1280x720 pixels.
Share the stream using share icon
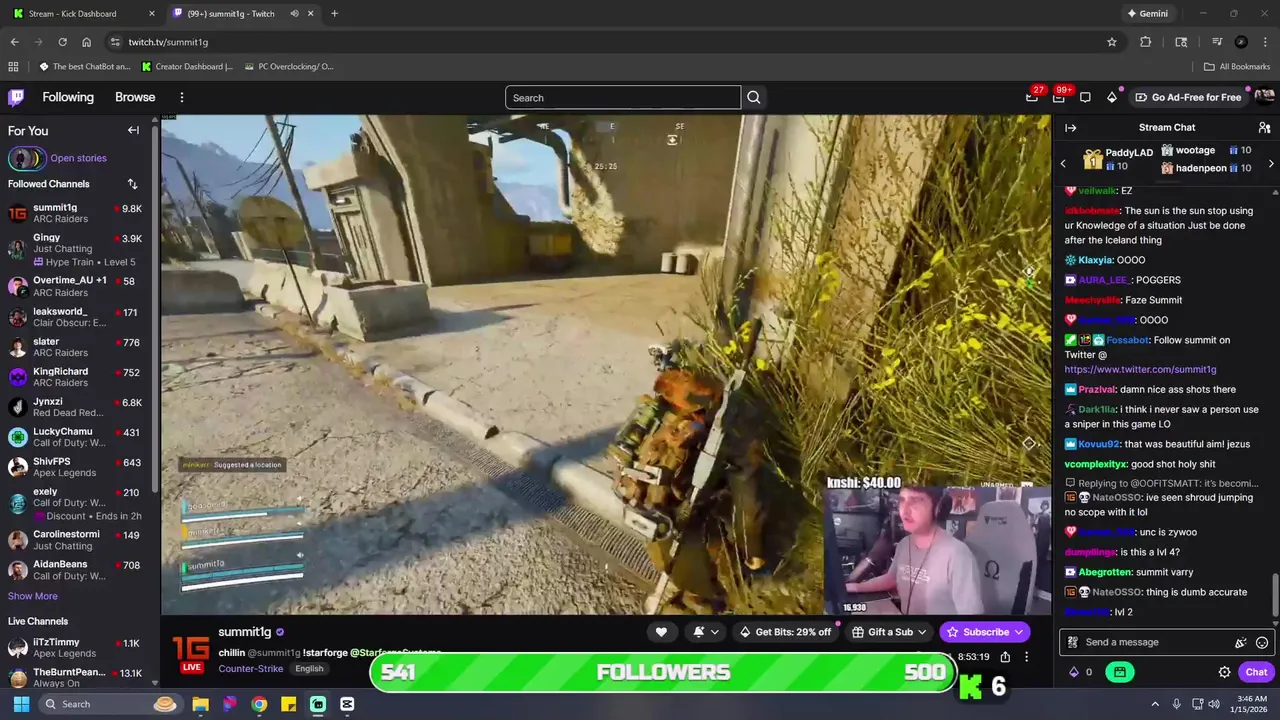pos(1005,657)
